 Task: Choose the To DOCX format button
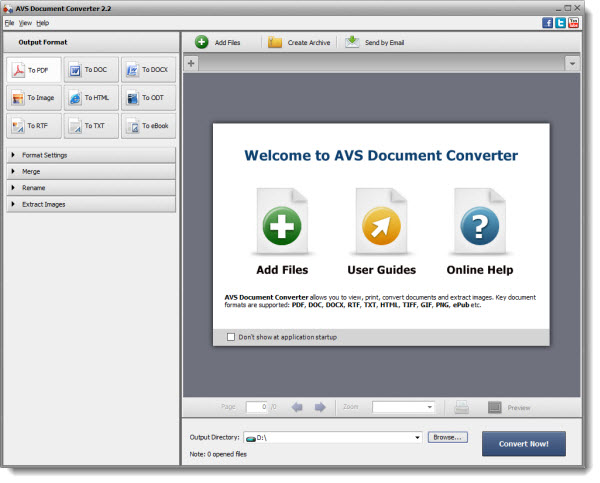[148, 70]
